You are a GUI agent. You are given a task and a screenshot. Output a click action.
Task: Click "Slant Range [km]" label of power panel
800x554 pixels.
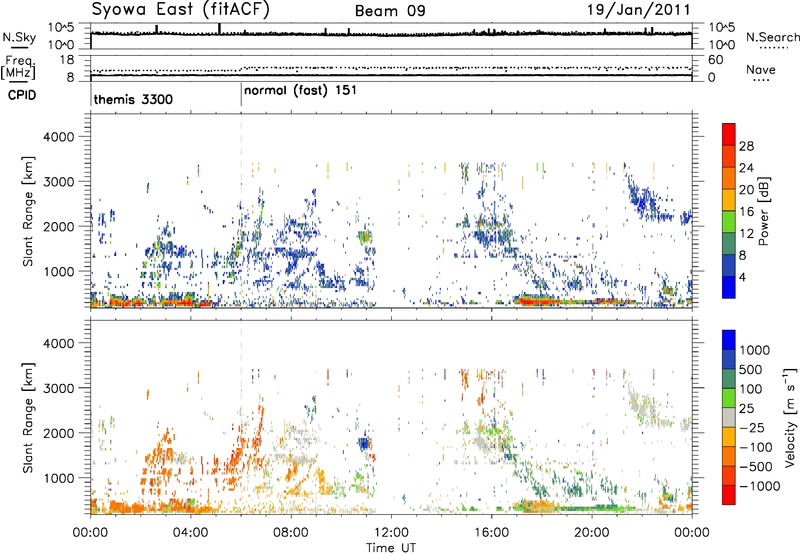coord(28,211)
